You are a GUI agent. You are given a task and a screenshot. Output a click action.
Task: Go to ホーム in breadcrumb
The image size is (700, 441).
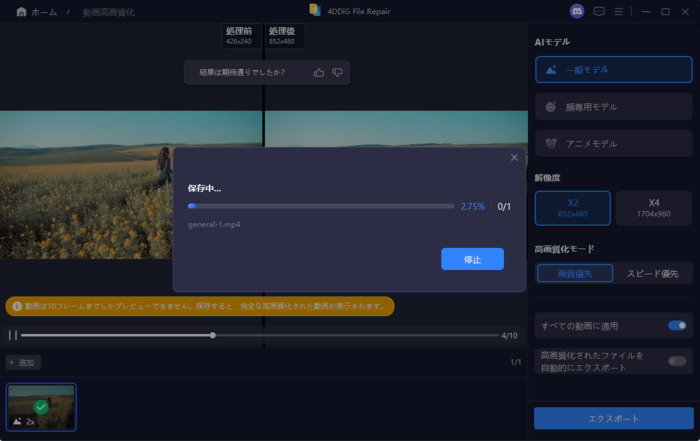(36, 12)
